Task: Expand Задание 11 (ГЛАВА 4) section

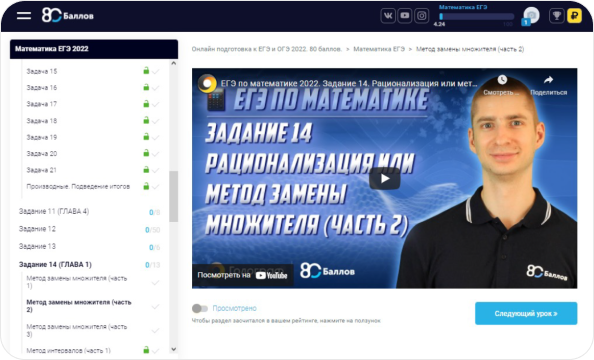Action: [54, 211]
